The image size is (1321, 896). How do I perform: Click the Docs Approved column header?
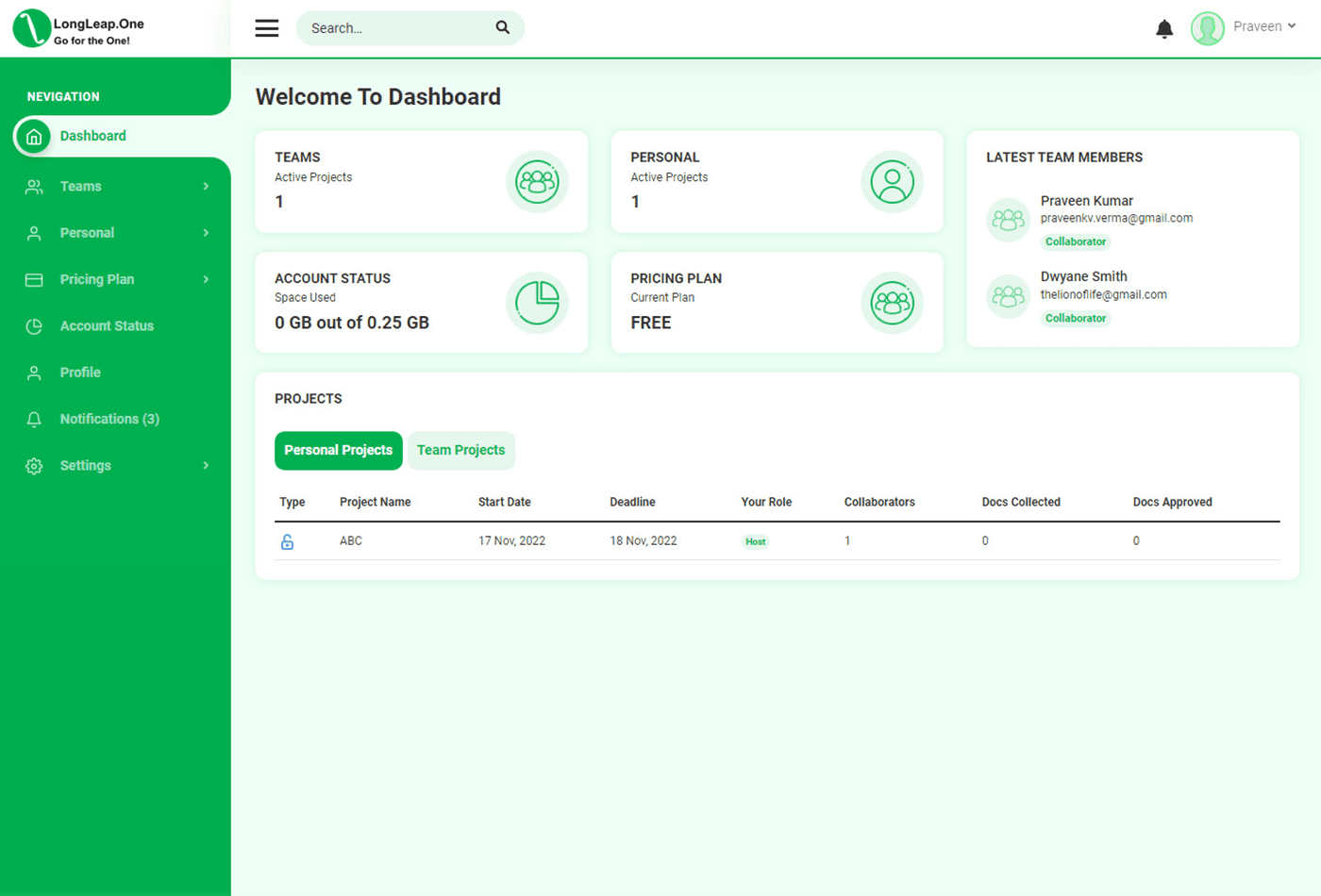coord(1173,502)
